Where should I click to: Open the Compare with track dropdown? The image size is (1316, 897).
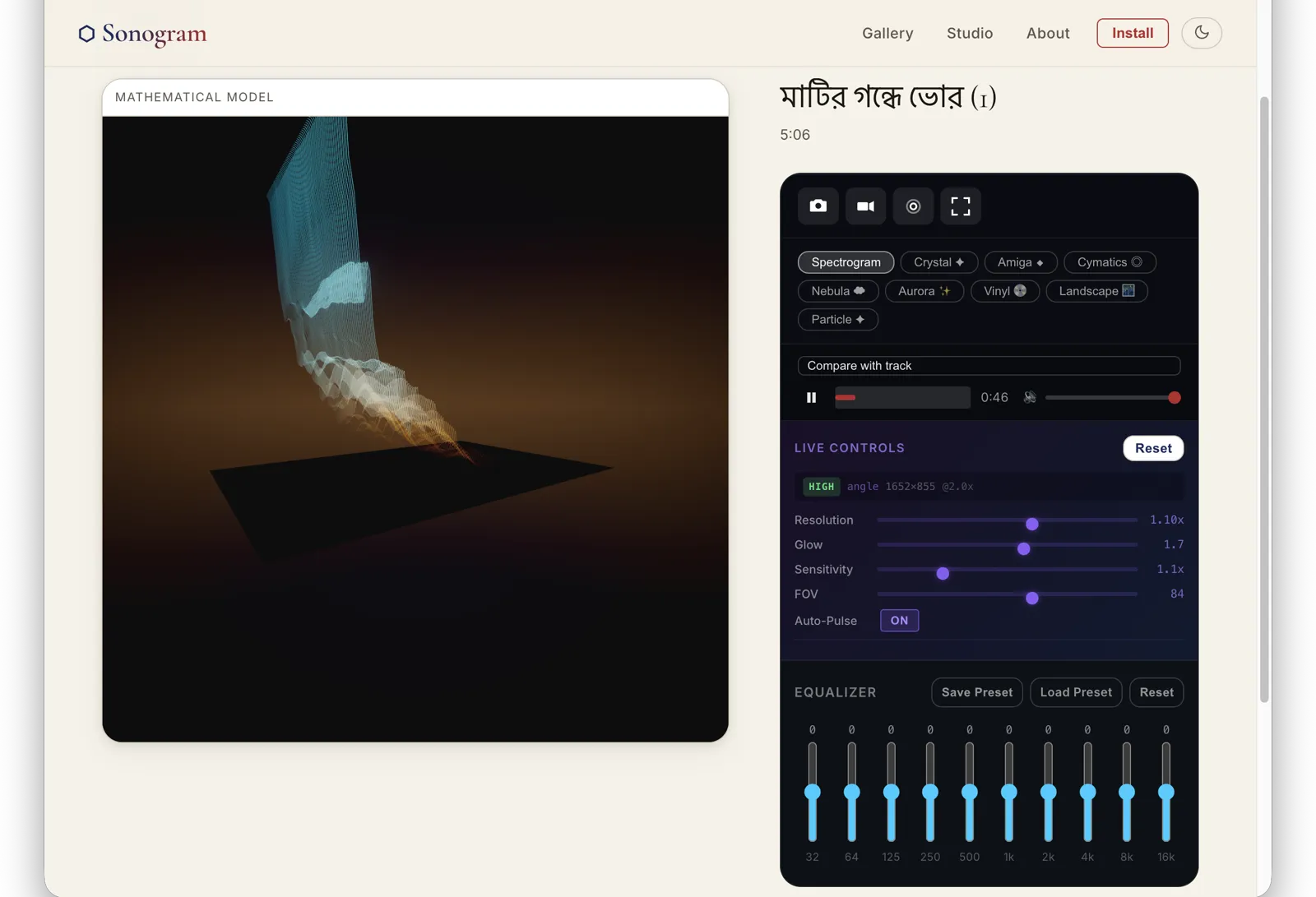coord(989,365)
